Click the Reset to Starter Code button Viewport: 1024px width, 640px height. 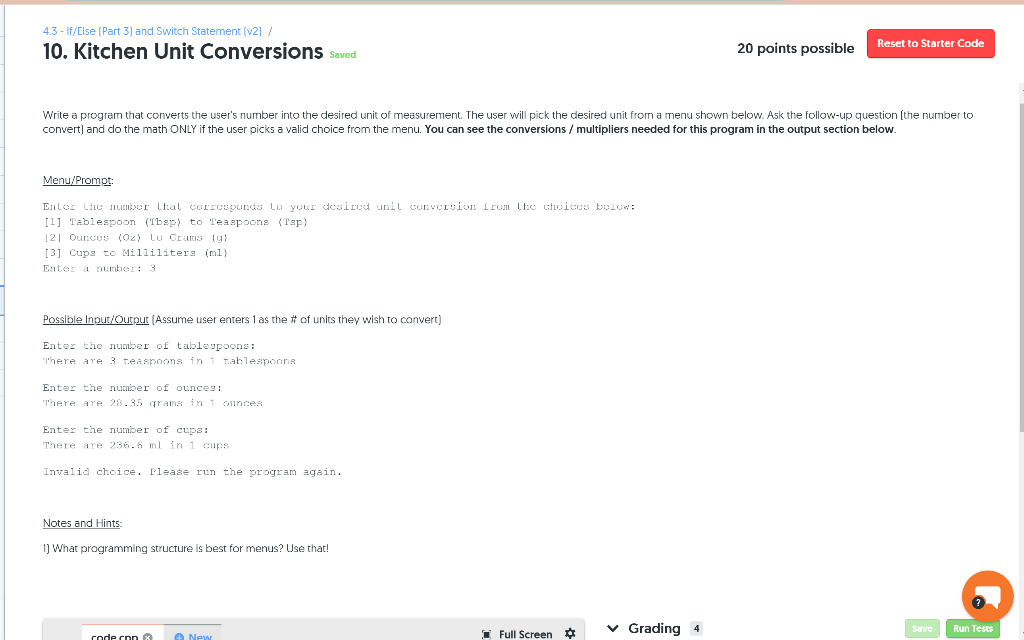[930, 43]
